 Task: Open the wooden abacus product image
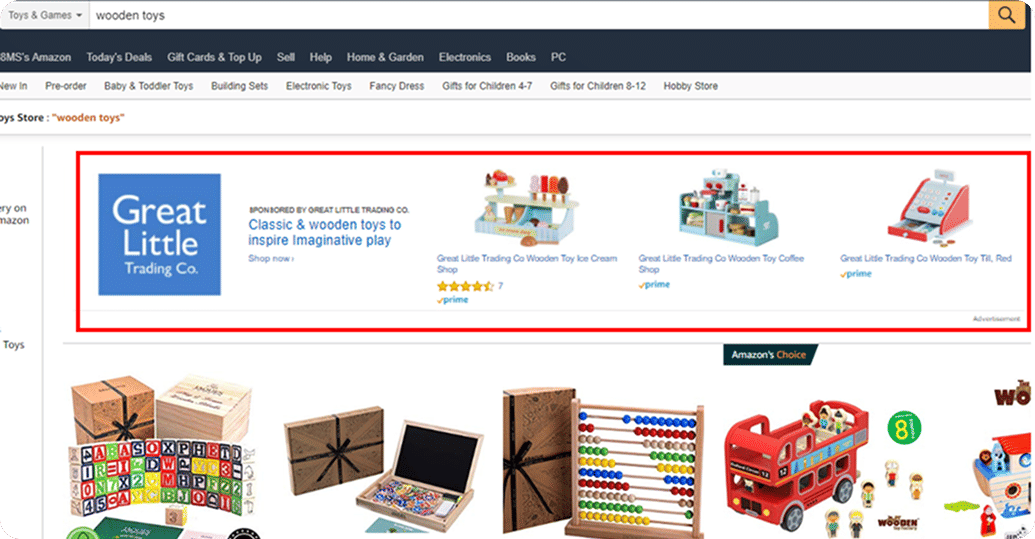[x=603, y=463]
